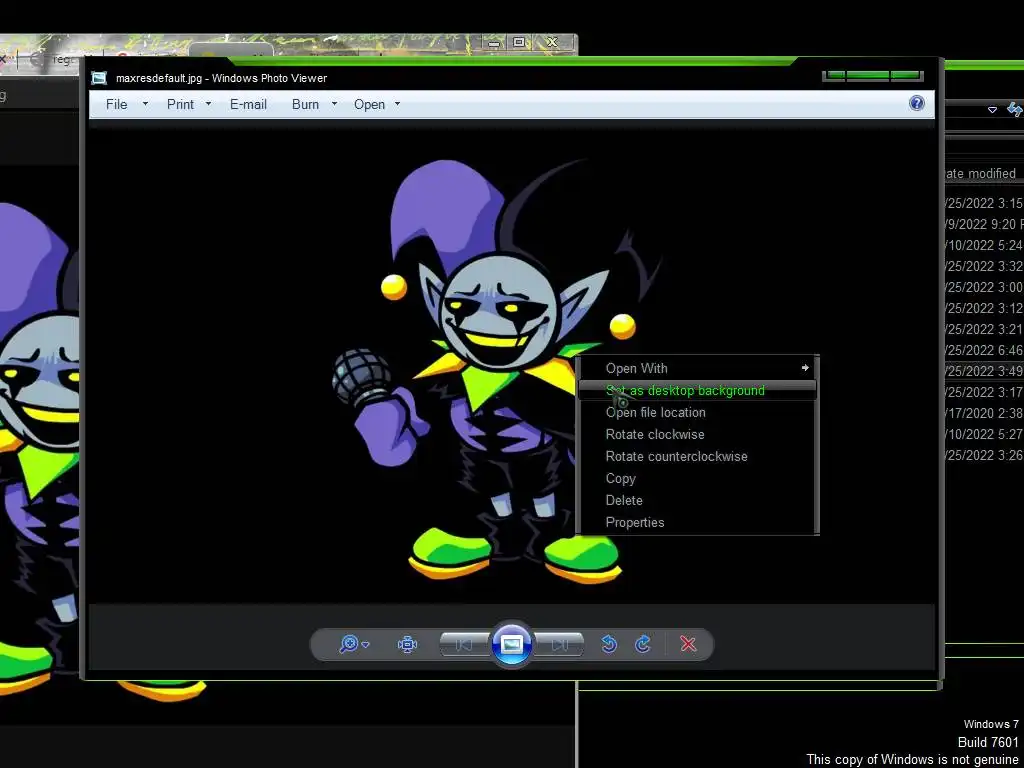
Task: Open the zoom display size control
Action: tap(354, 645)
